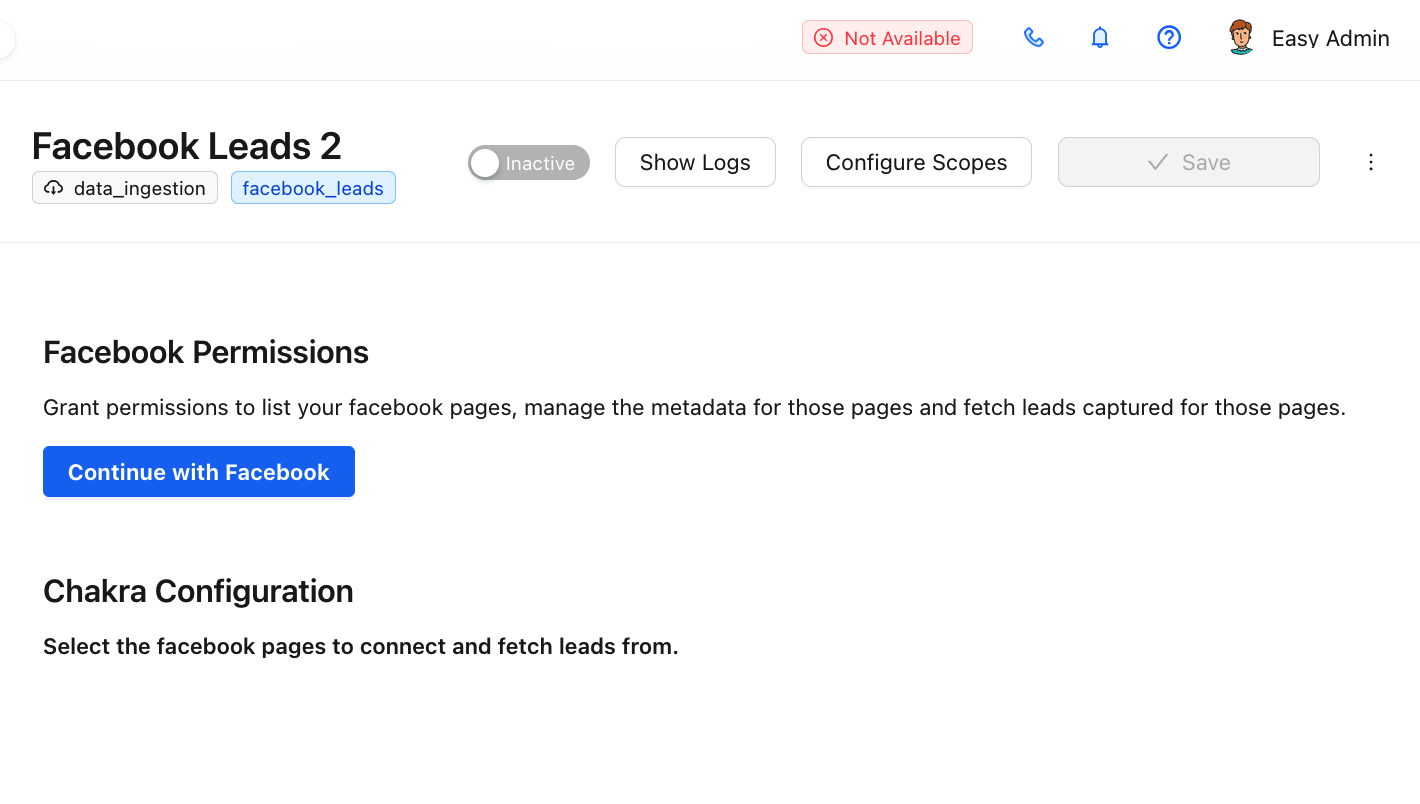The width and height of the screenshot is (1420, 804).
Task: Click the phone dialer icon
Action: [x=1034, y=38]
